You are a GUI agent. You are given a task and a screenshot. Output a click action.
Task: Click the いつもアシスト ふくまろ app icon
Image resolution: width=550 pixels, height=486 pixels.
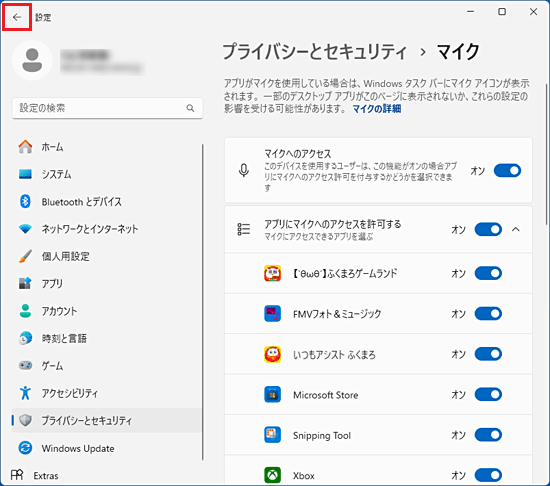pos(273,354)
